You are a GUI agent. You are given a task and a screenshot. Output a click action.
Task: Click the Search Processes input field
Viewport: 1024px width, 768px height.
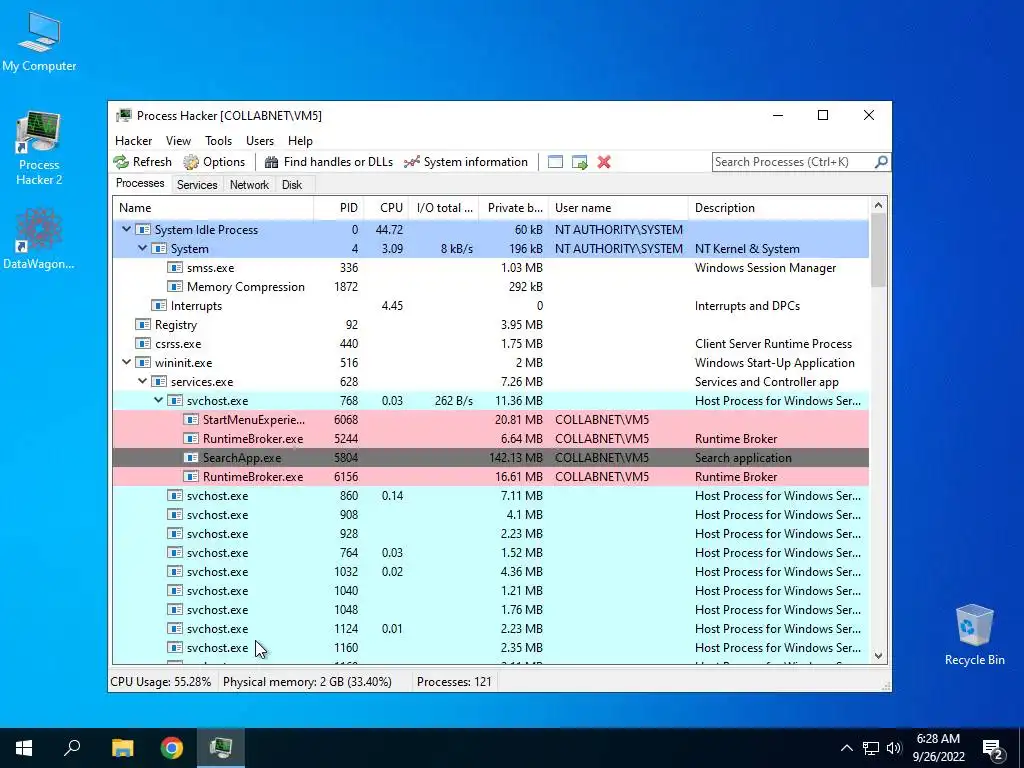coord(793,161)
